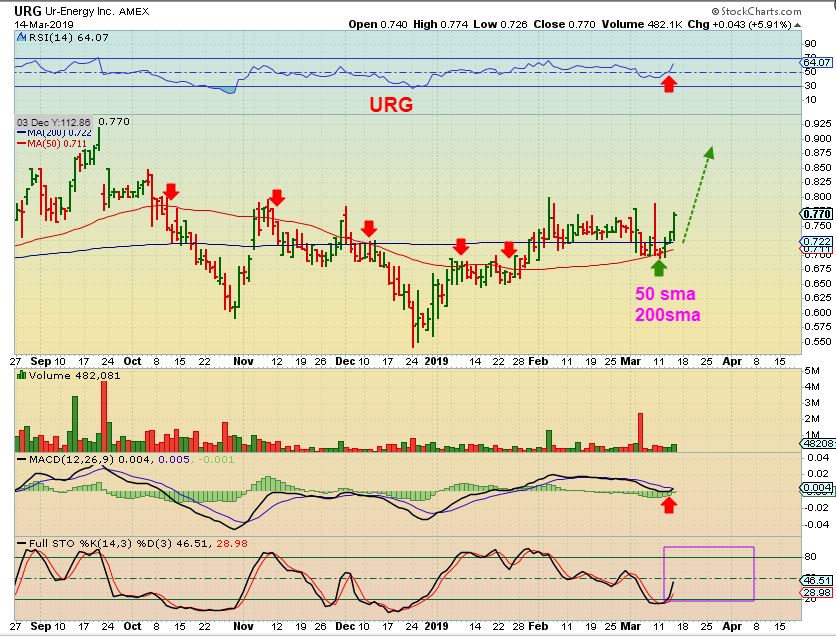Click the MA(50) 0.711 legend entry
The height and width of the screenshot is (636, 836).
(x=52, y=143)
